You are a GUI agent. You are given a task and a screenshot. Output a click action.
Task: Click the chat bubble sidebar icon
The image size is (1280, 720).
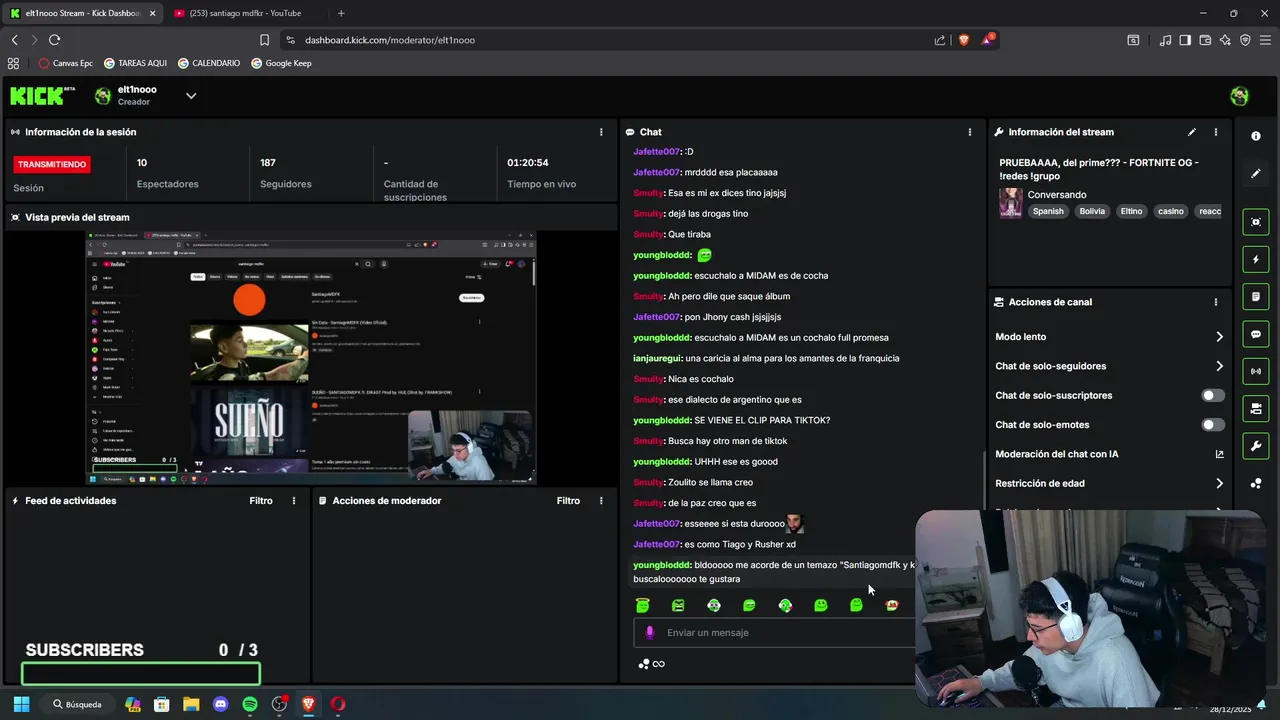(1256, 334)
